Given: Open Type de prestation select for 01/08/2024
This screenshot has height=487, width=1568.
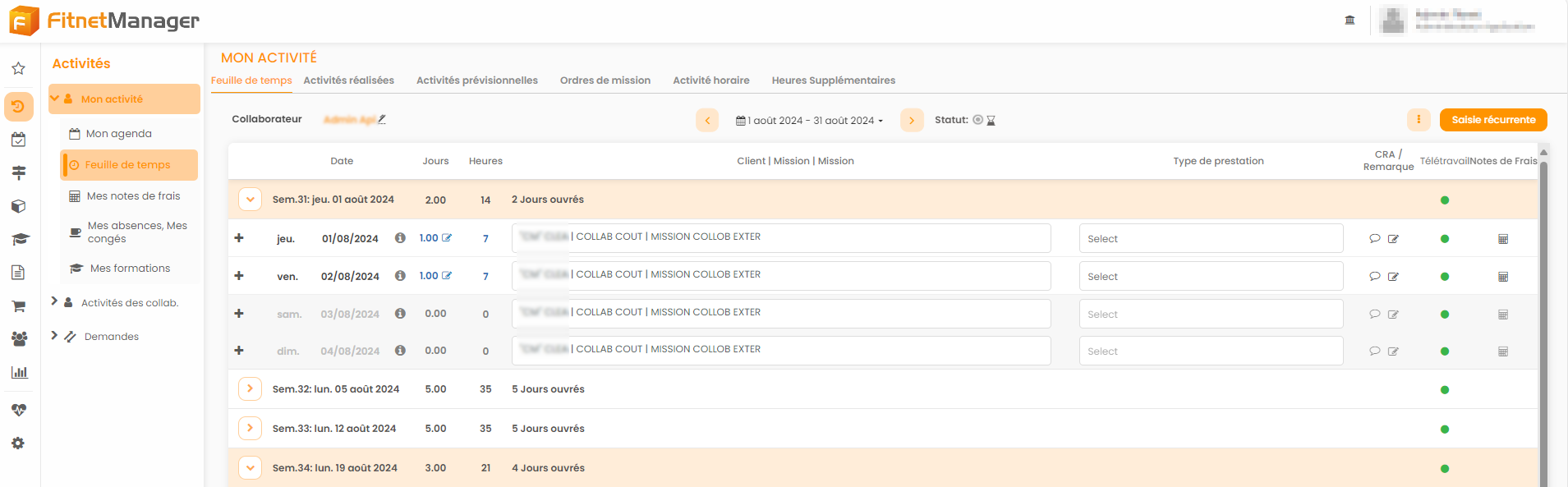Looking at the screenshot, I should click(x=1211, y=239).
